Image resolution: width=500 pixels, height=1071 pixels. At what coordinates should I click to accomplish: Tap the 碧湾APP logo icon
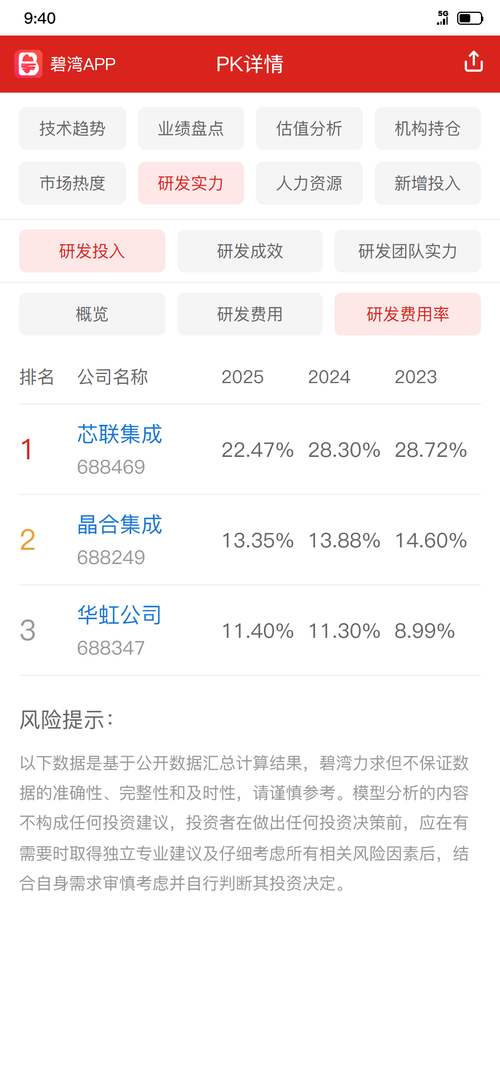point(29,64)
